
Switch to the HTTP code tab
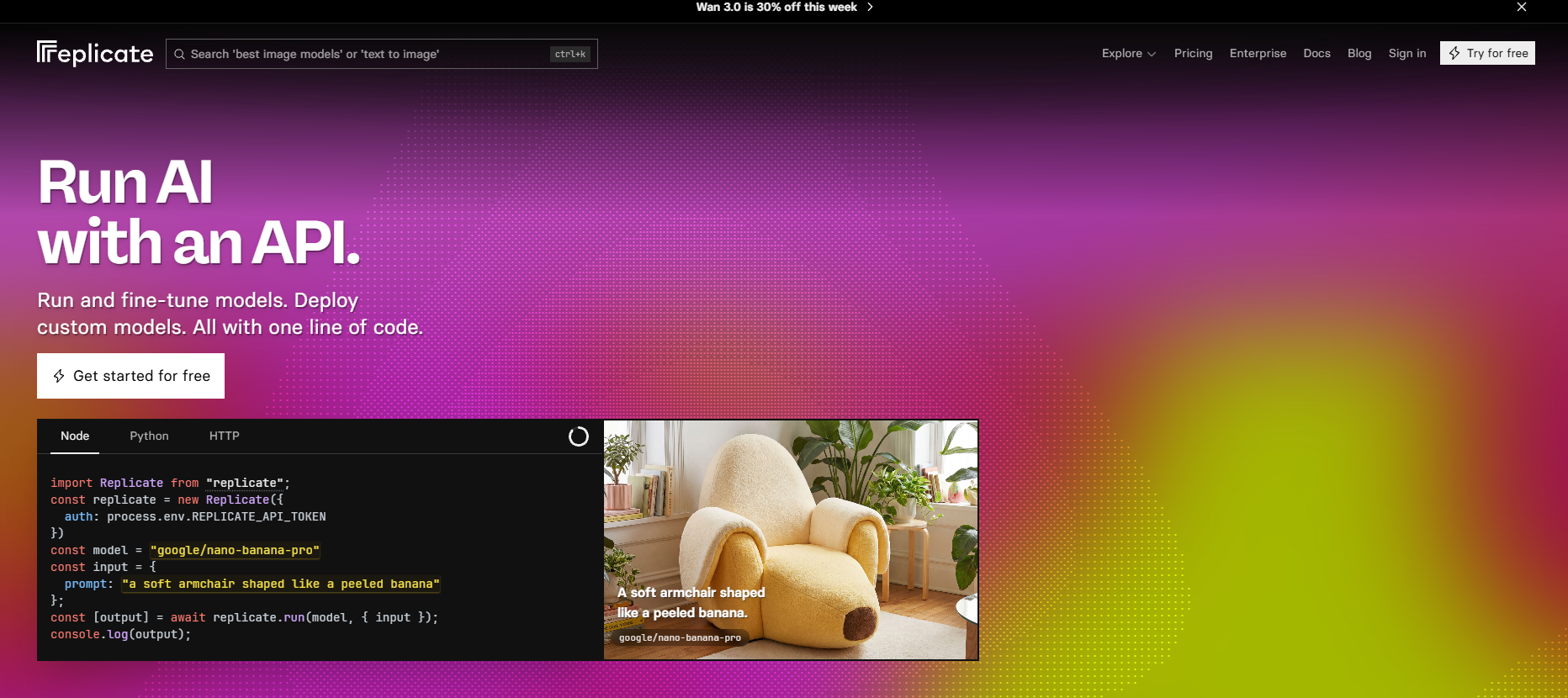pyautogui.click(x=225, y=436)
